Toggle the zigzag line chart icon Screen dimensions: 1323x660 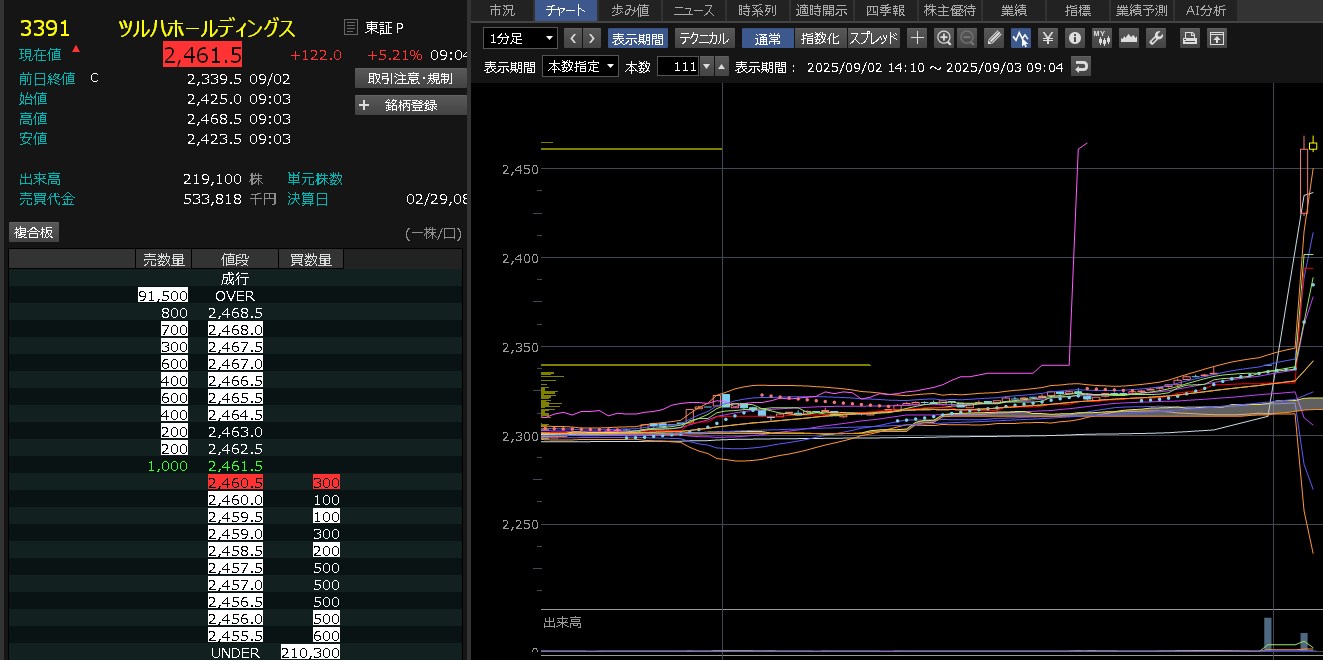point(1021,38)
